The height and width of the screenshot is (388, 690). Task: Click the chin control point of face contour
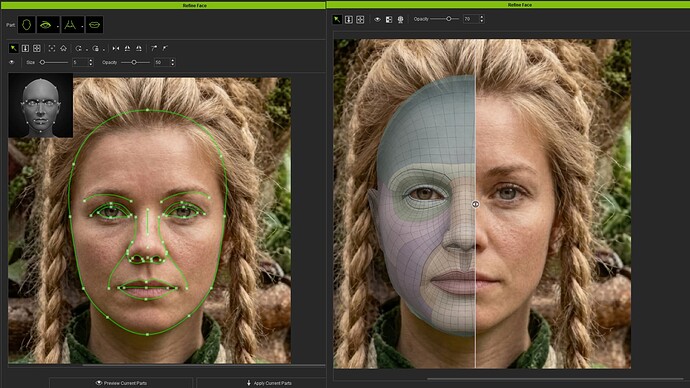(x=147, y=334)
